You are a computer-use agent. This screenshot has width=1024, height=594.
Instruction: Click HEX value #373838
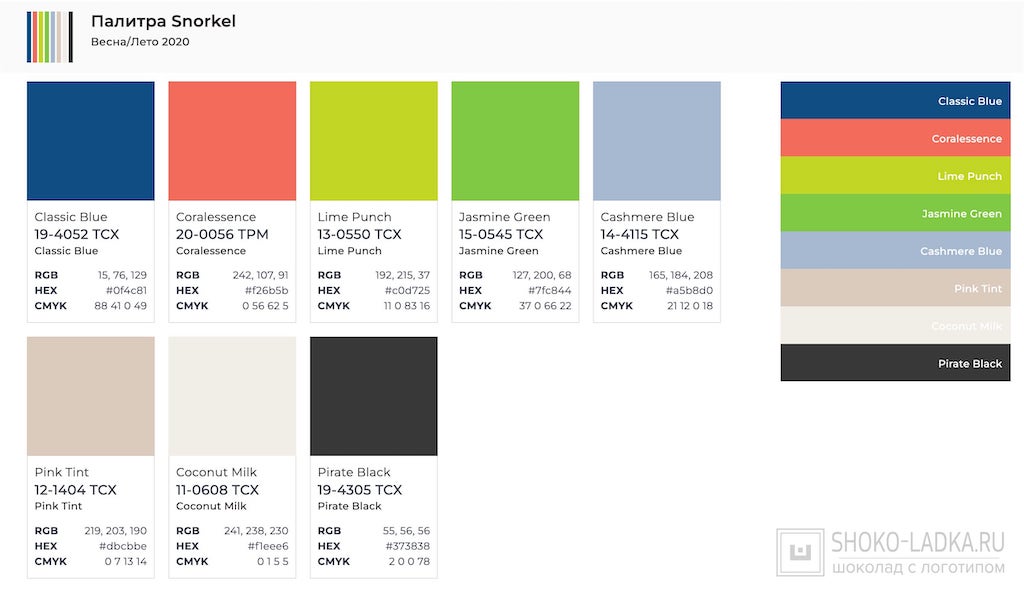click(x=408, y=546)
